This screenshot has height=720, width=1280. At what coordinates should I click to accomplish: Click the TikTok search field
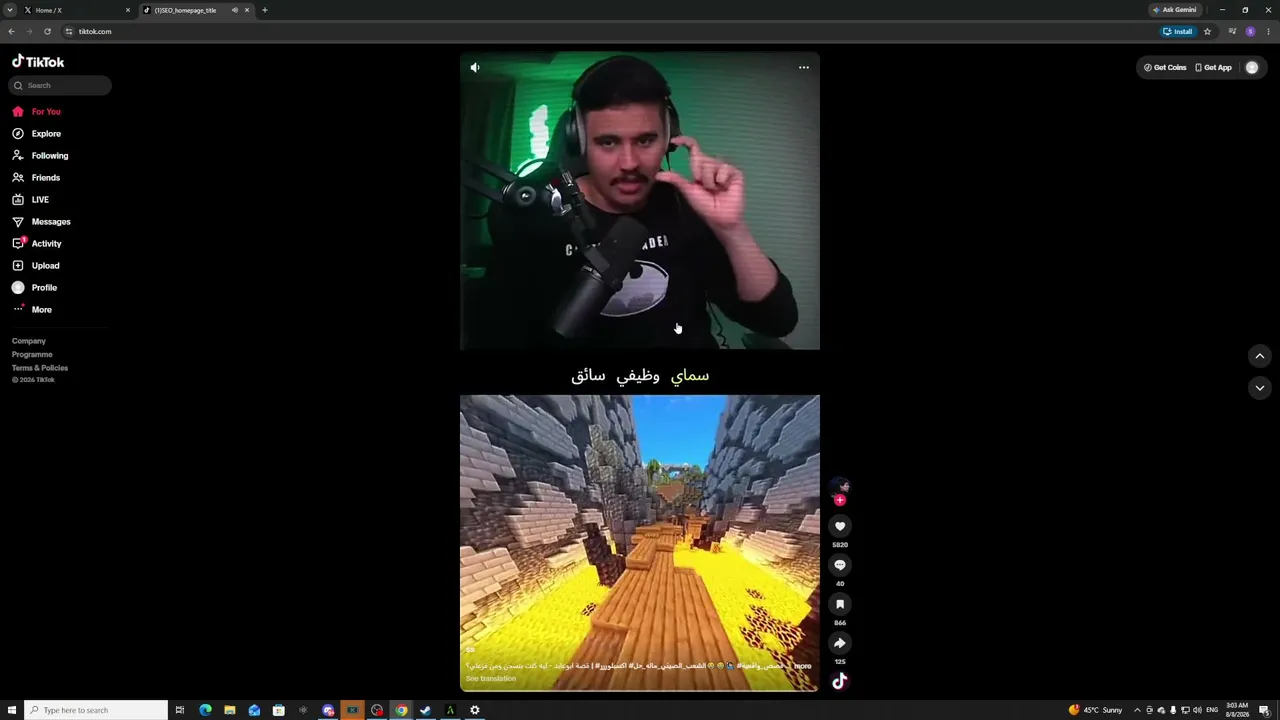click(x=60, y=86)
